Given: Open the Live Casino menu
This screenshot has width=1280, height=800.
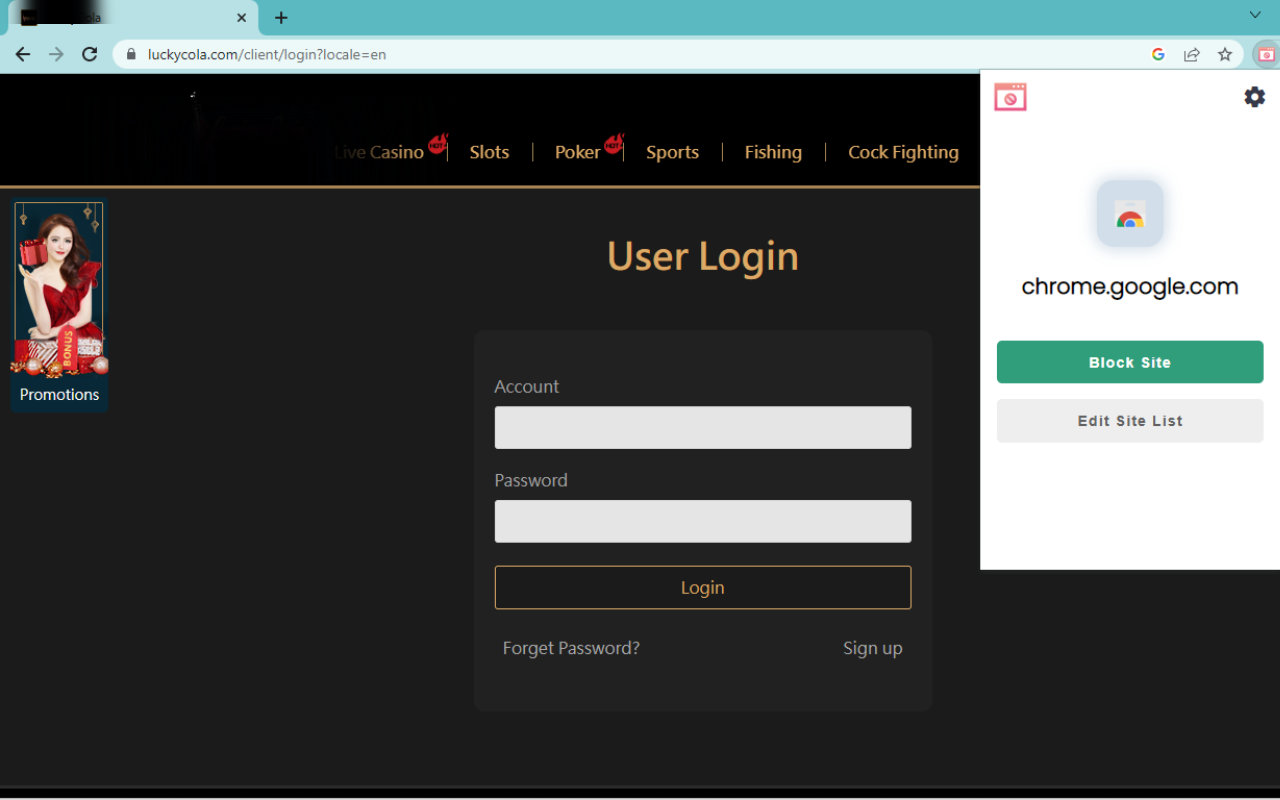Looking at the screenshot, I should point(379,152).
